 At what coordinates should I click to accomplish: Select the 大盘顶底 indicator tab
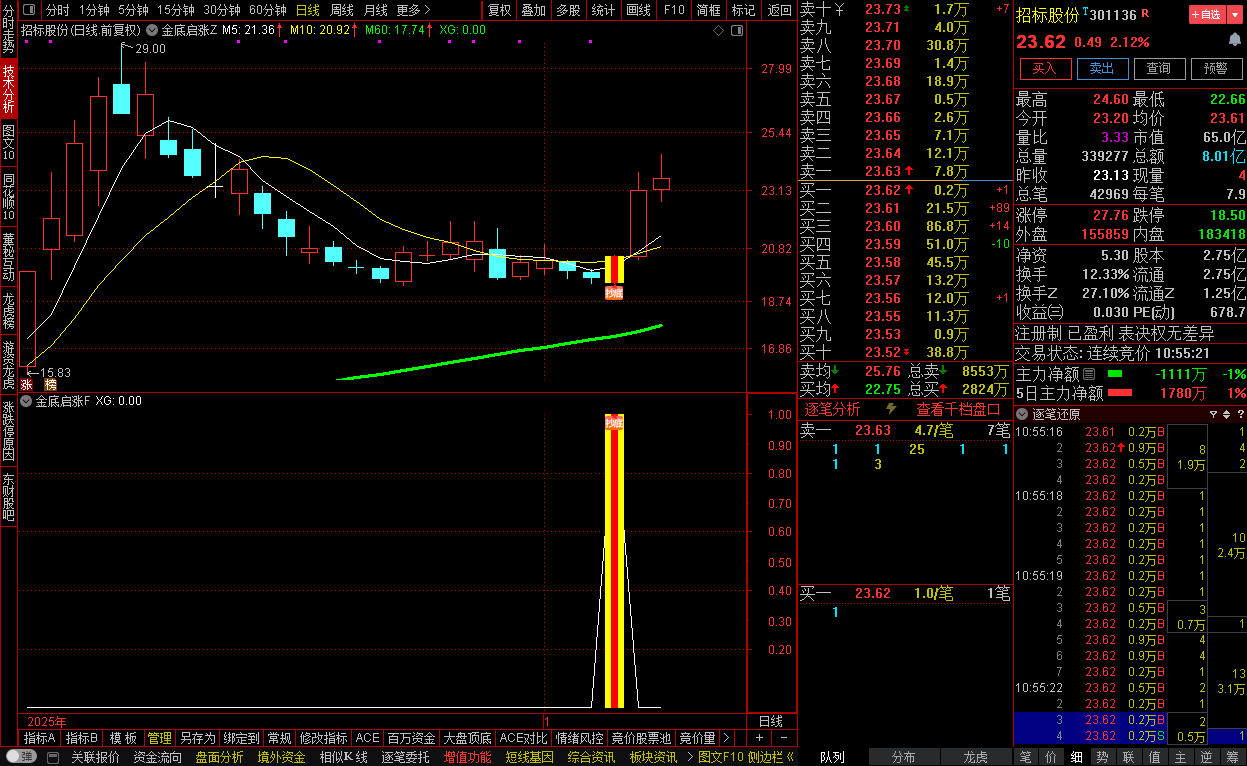pos(468,738)
